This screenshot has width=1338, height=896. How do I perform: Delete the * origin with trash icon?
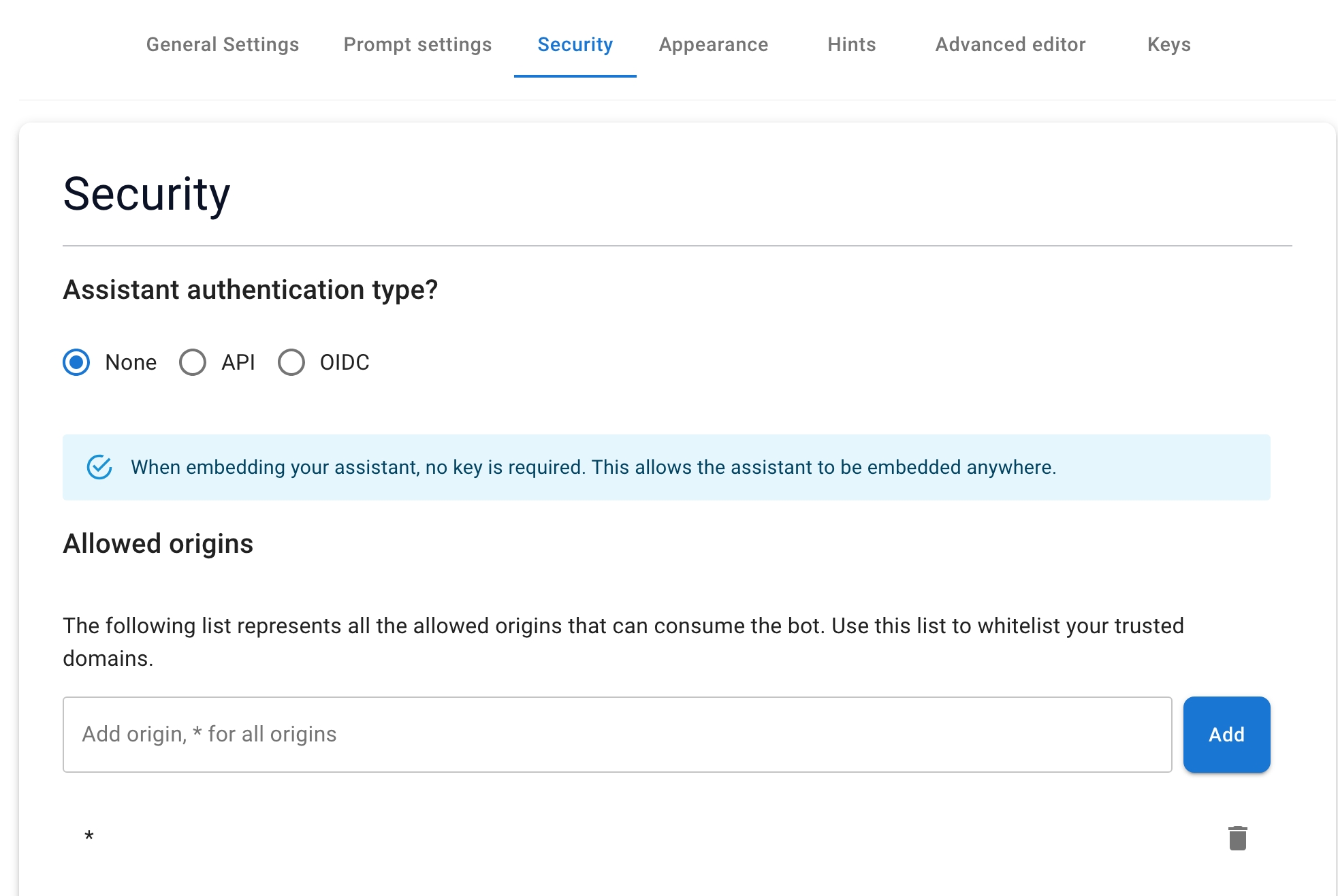(x=1237, y=838)
